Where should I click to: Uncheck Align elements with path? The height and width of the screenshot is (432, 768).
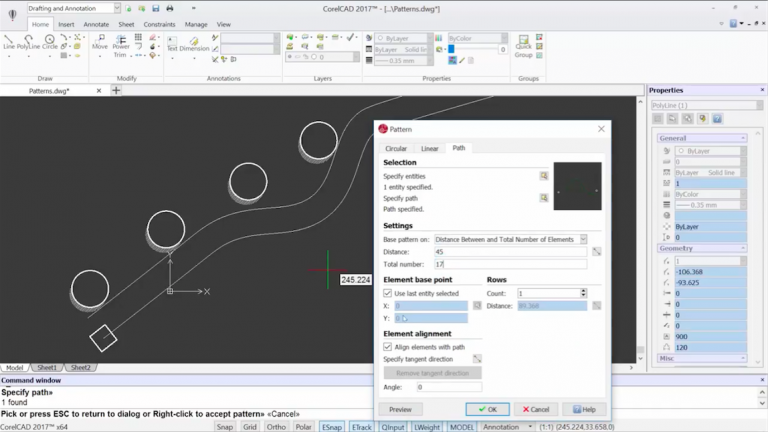[x=388, y=347]
